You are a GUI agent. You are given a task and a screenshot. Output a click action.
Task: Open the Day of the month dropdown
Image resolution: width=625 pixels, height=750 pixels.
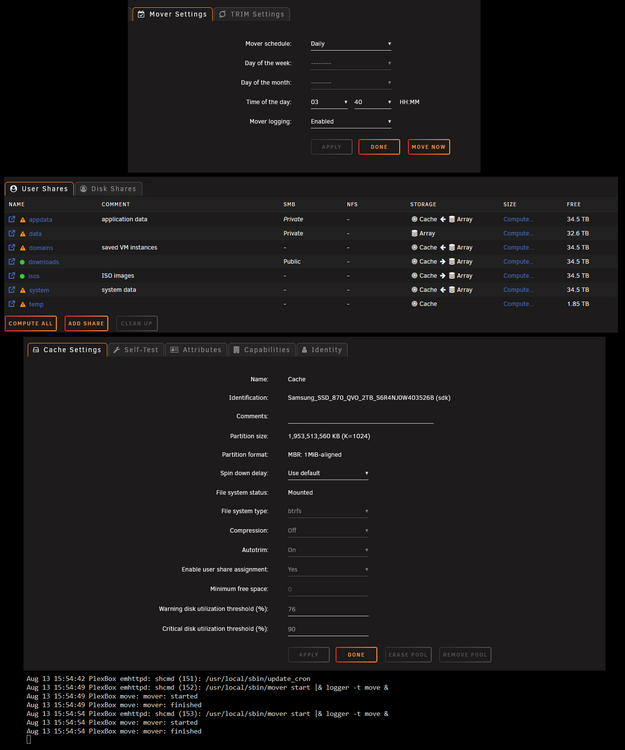351,83
